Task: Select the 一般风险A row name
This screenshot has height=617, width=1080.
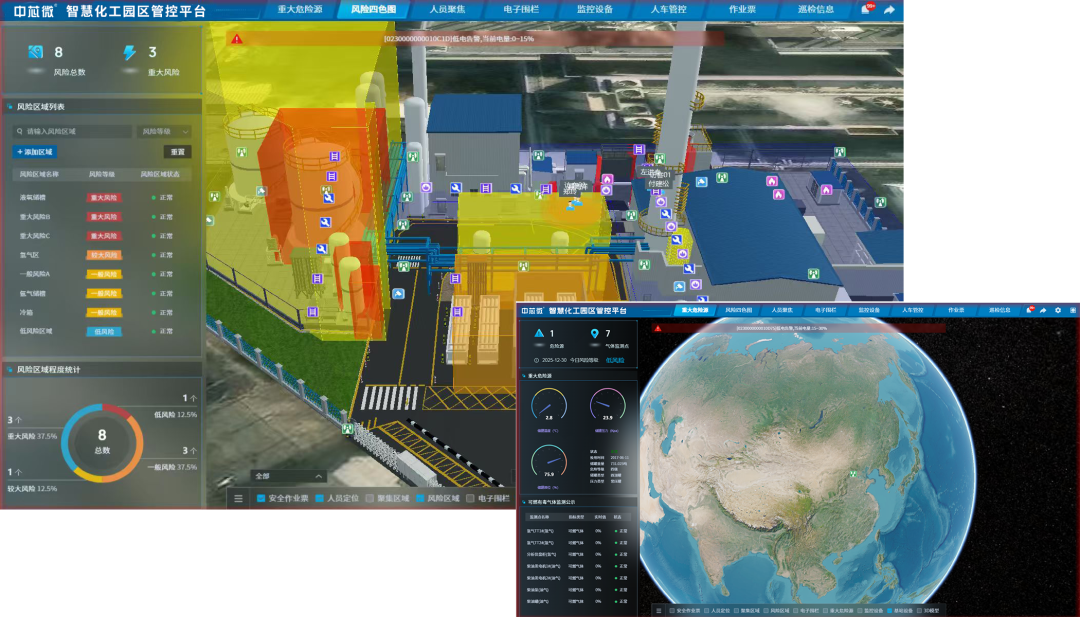Action: (34, 274)
